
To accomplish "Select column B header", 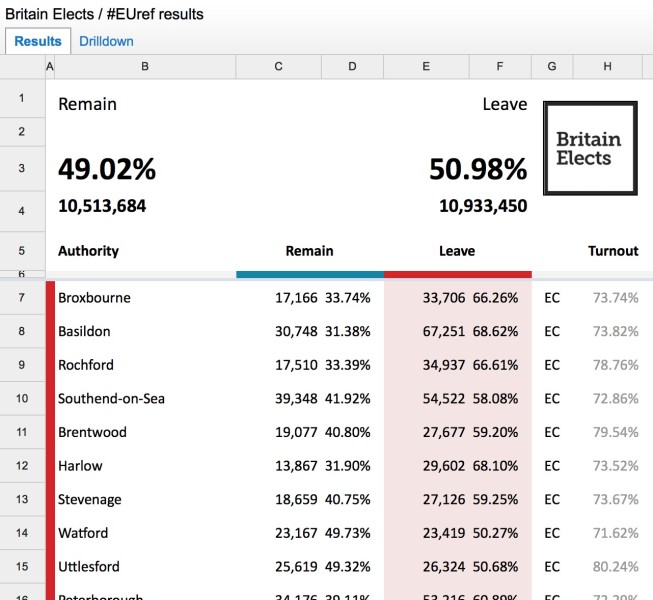I will [x=145, y=67].
